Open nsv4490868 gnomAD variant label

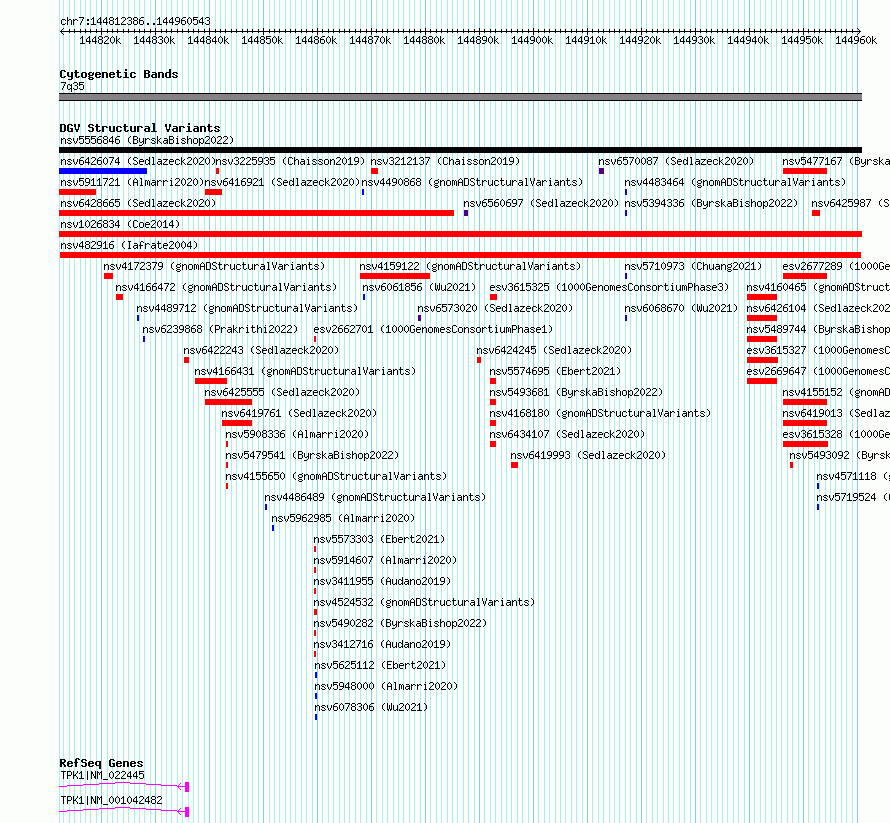pos(472,182)
